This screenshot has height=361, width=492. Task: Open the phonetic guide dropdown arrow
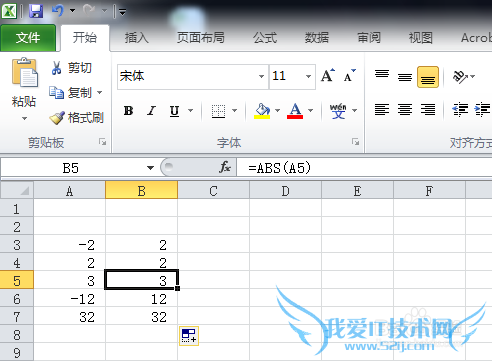pyautogui.click(x=354, y=110)
